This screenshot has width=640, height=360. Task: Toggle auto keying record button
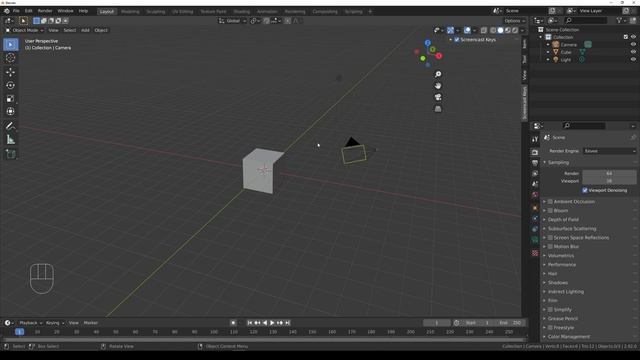(233, 323)
